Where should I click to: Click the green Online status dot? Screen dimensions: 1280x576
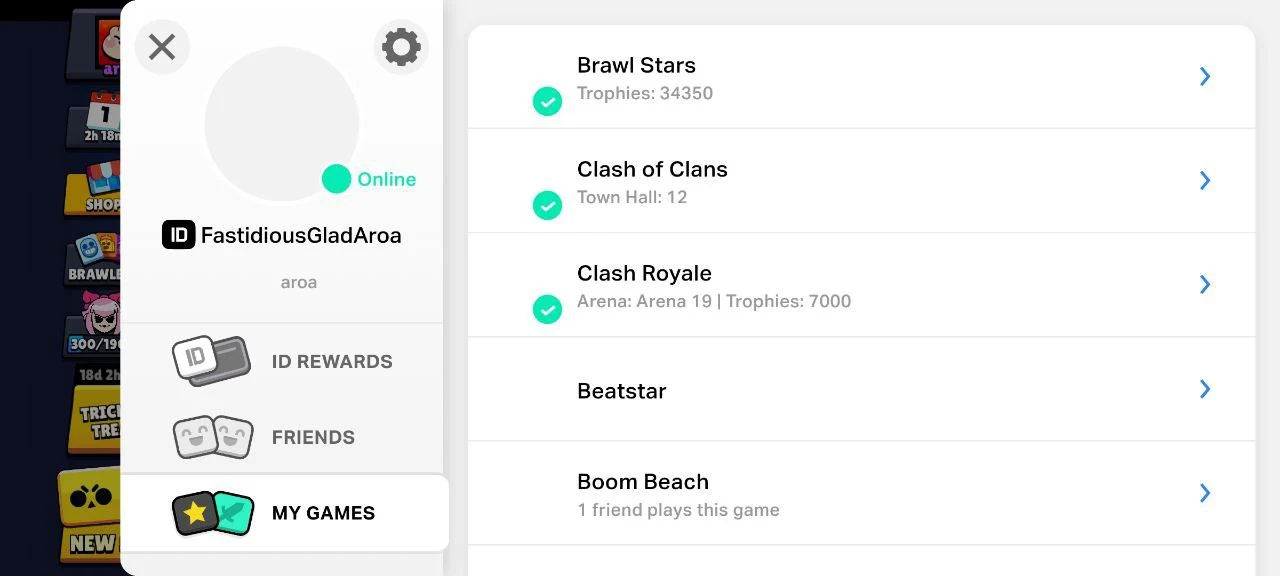click(x=336, y=179)
